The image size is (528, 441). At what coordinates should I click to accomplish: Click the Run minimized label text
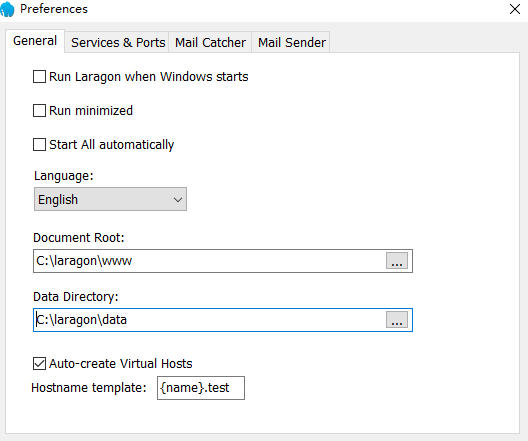(91, 110)
